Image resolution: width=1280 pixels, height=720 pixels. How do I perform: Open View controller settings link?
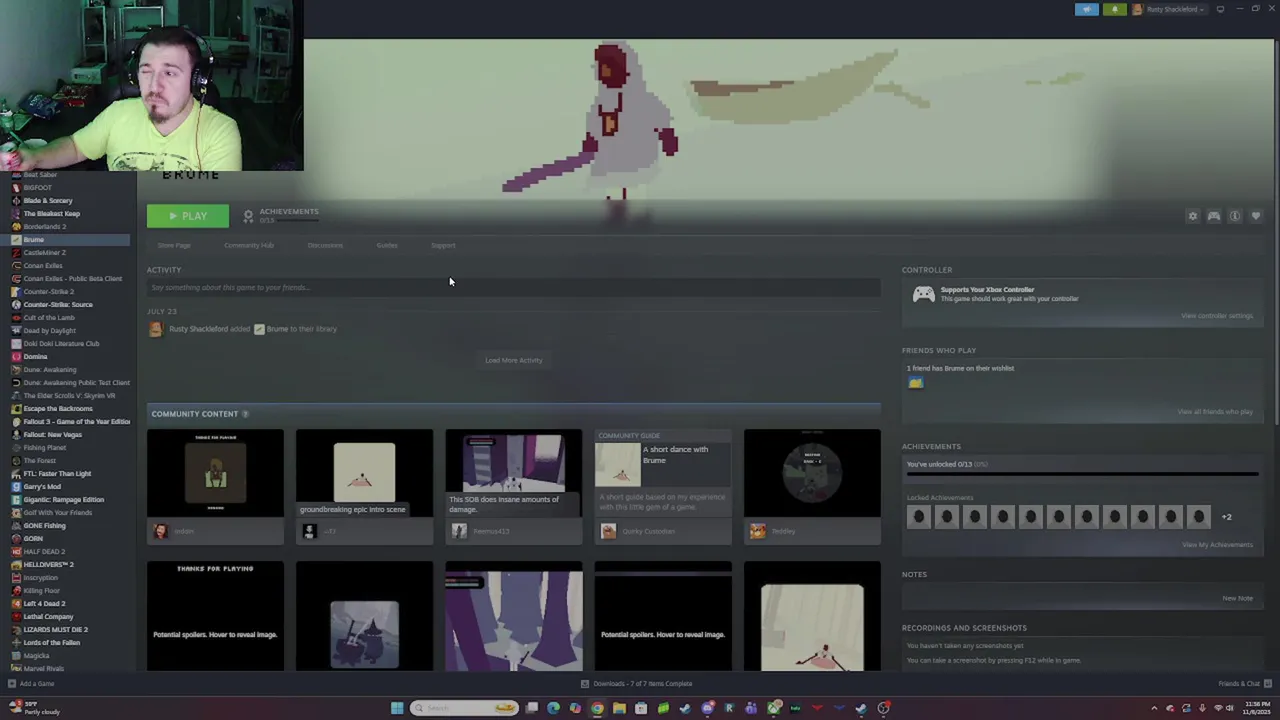(1216, 316)
